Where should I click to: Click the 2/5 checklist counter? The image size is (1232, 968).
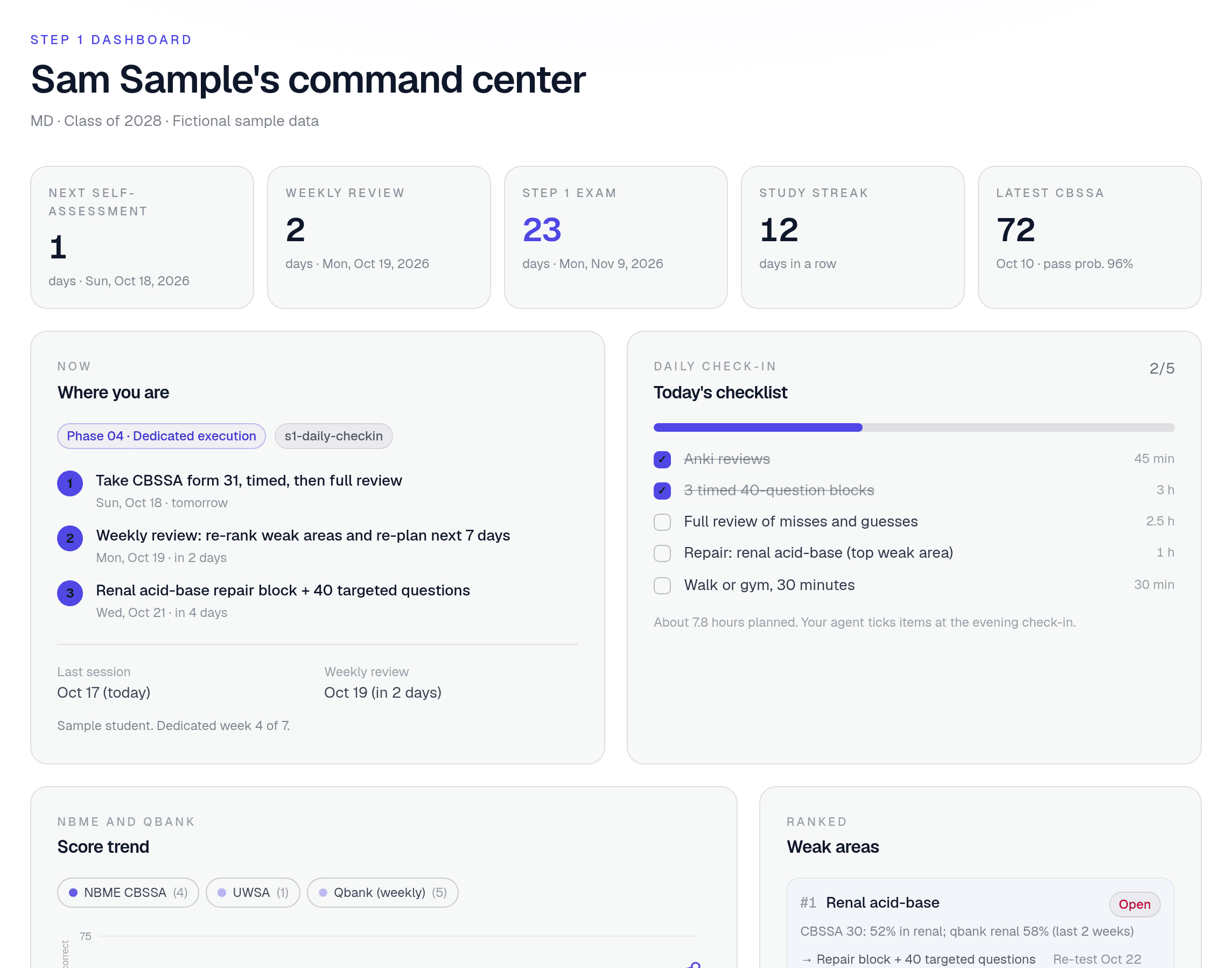click(x=1161, y=368)
